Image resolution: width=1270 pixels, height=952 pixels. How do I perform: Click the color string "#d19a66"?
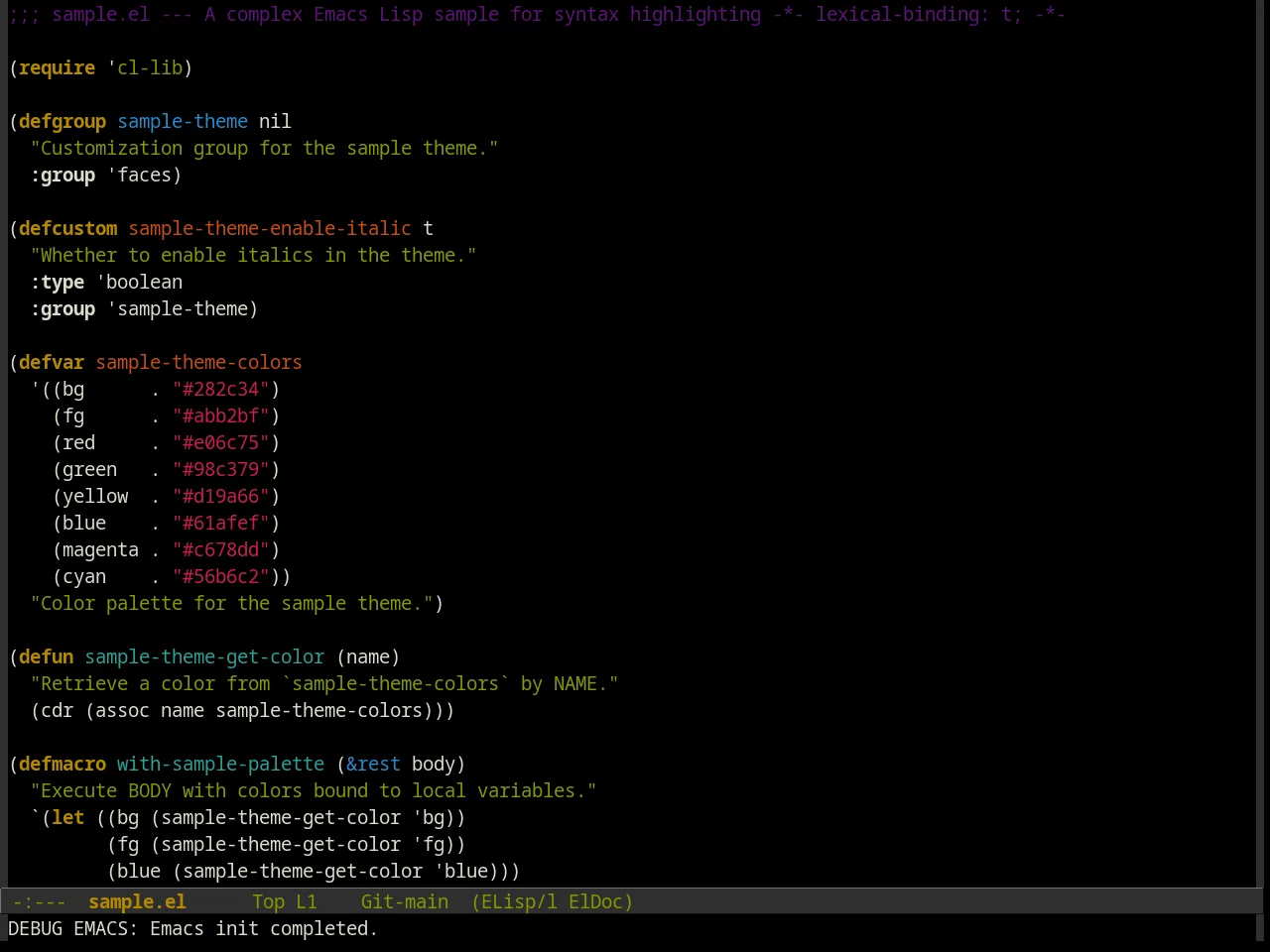point(220,496)
